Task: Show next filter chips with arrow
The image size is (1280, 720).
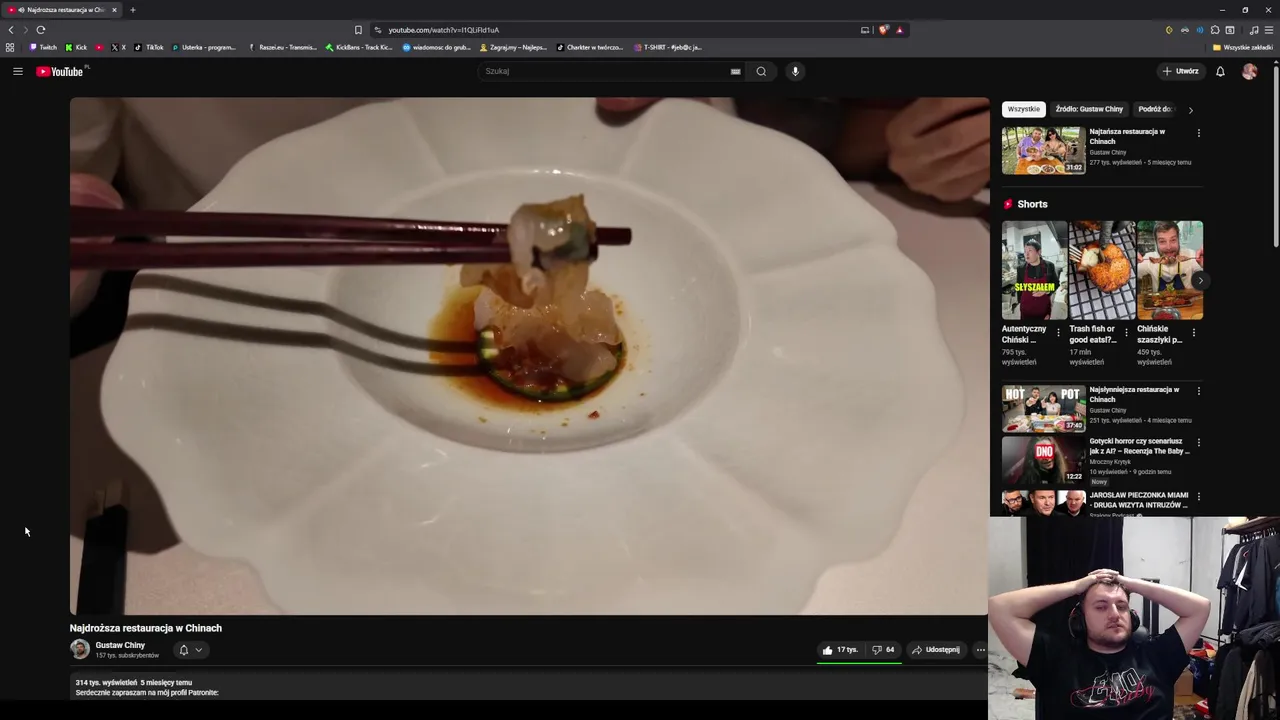Action: pos(1190,110)
